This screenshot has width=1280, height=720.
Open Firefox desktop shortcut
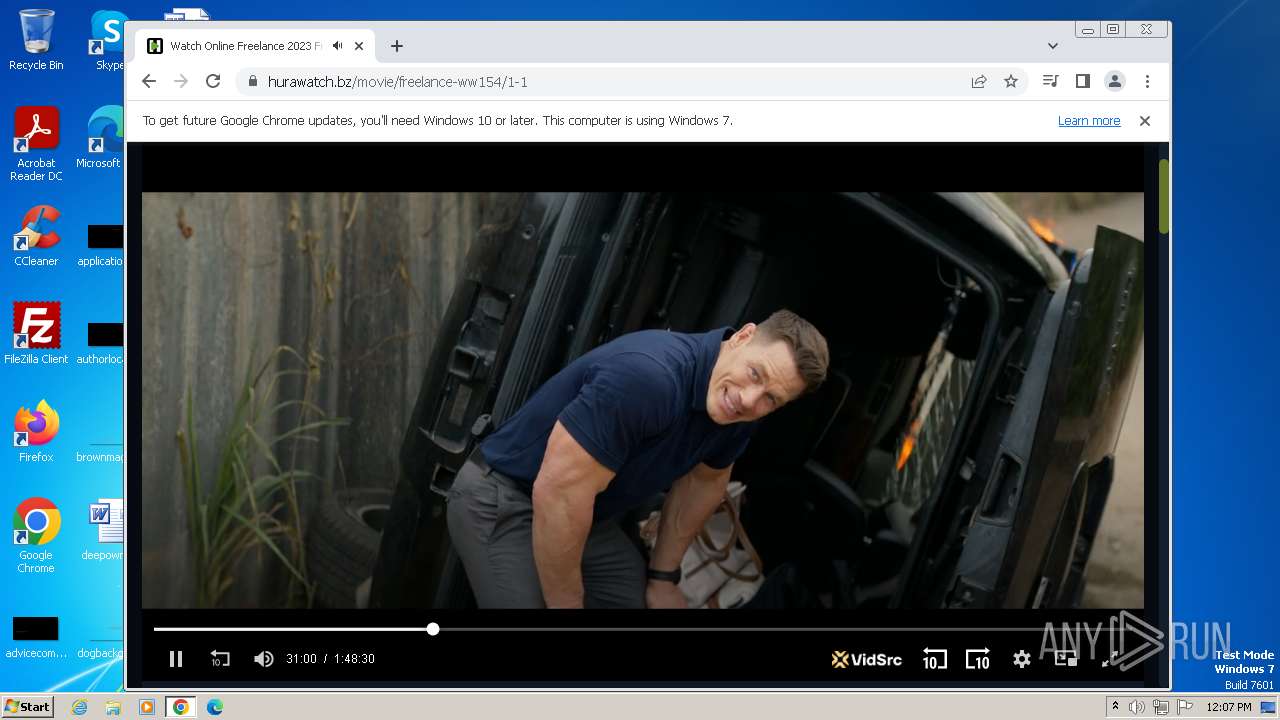tap(36, 432)
